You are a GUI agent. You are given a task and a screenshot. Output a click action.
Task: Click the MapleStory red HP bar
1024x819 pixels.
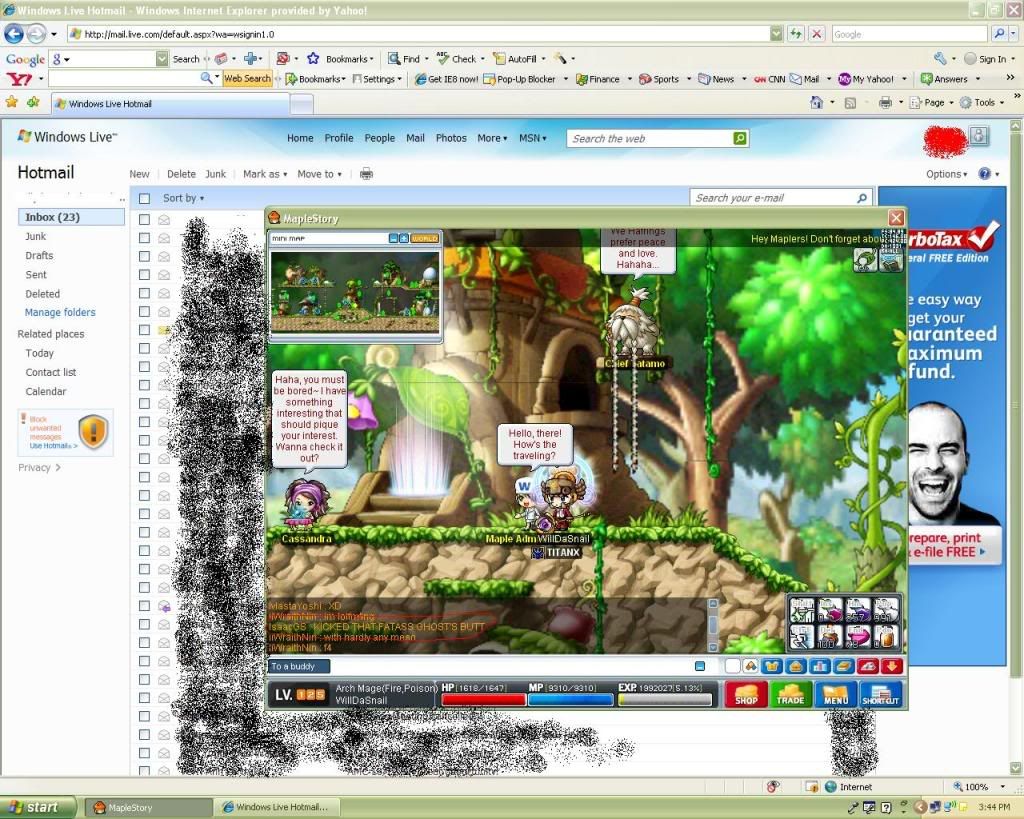(483, 699)
